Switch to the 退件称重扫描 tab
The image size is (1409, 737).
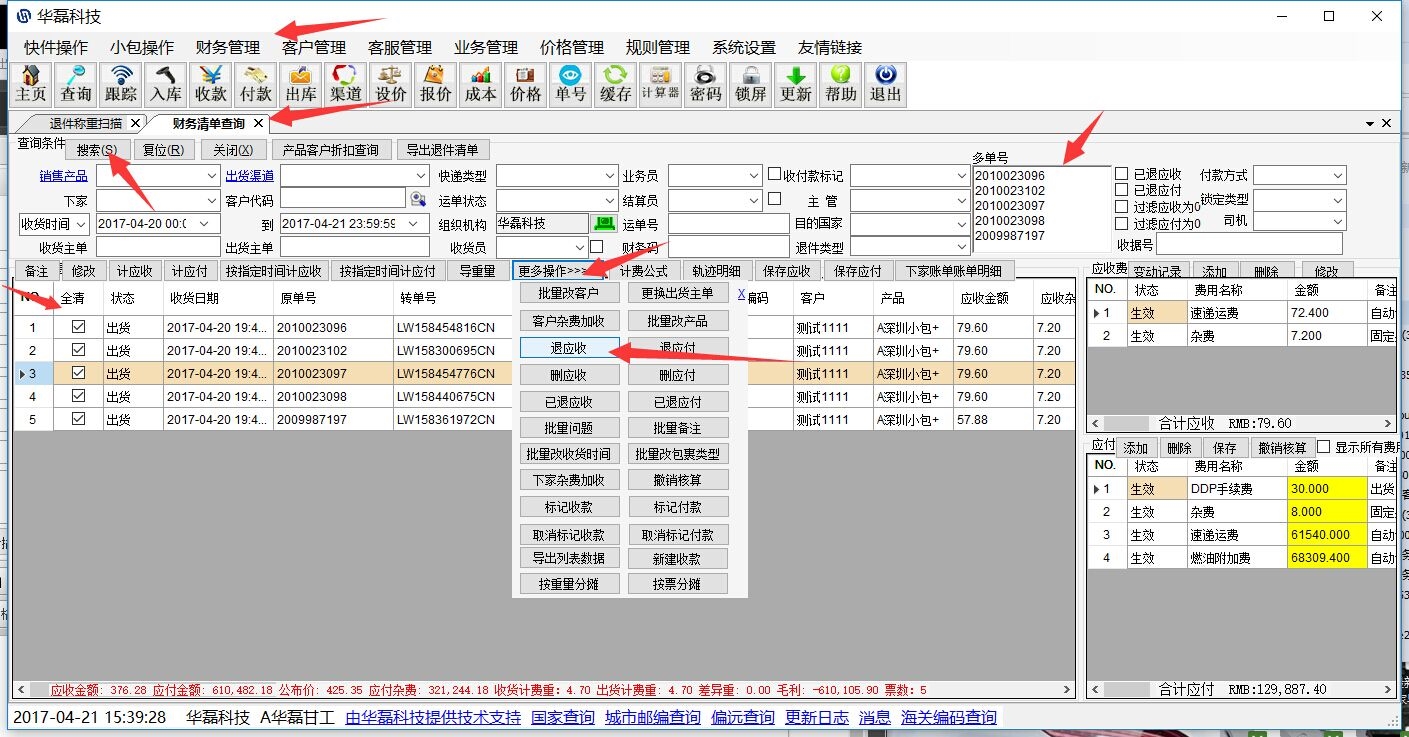[85, 123]
